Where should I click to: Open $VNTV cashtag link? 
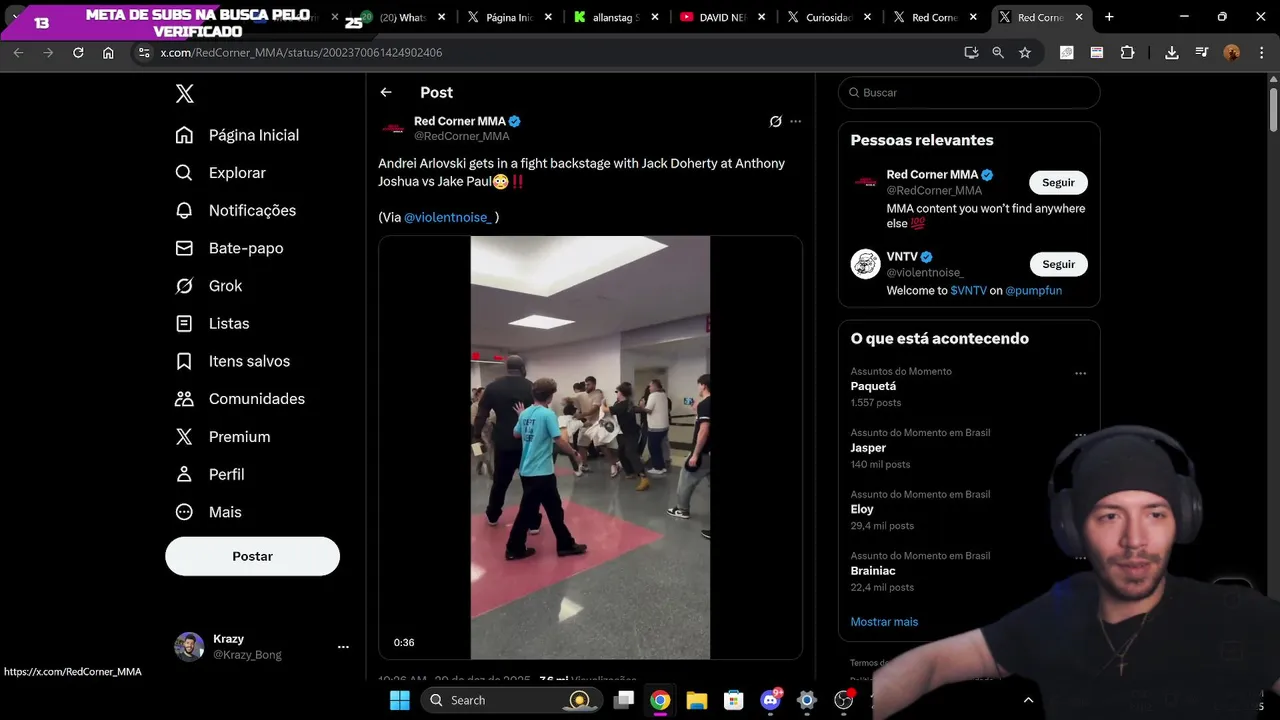tap(968, 291)
